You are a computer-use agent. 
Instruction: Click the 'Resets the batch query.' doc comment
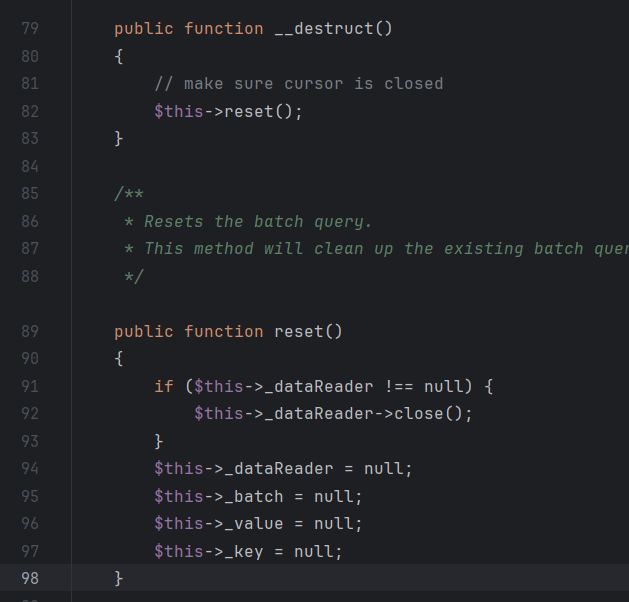point(258,221)
